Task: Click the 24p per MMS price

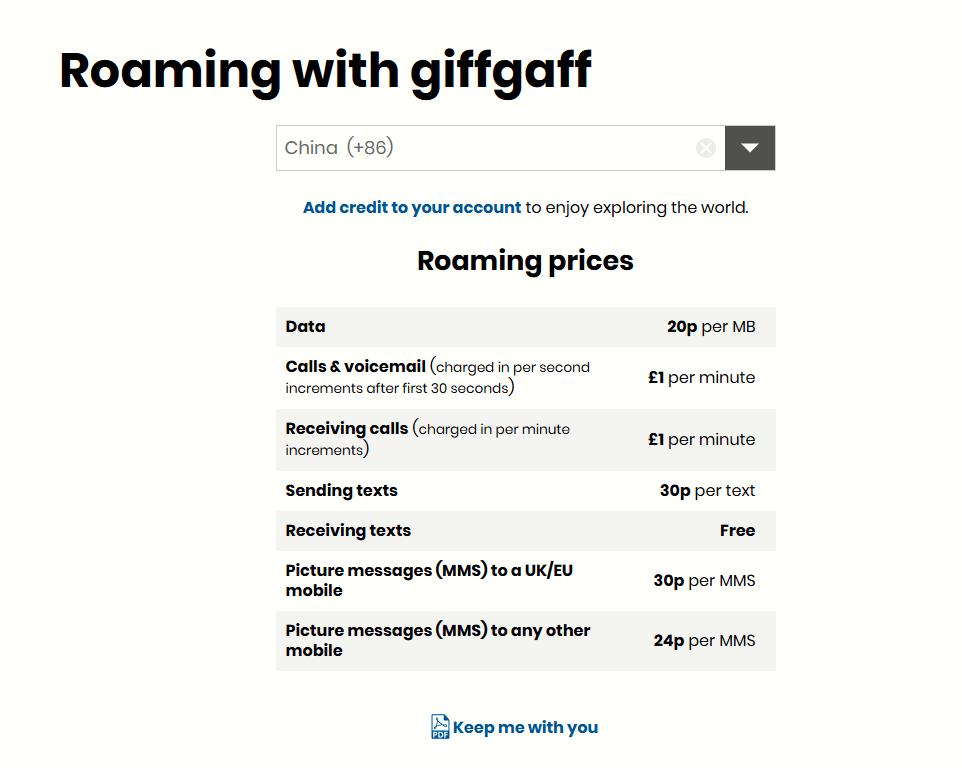Action: click(x=704, y=641)
